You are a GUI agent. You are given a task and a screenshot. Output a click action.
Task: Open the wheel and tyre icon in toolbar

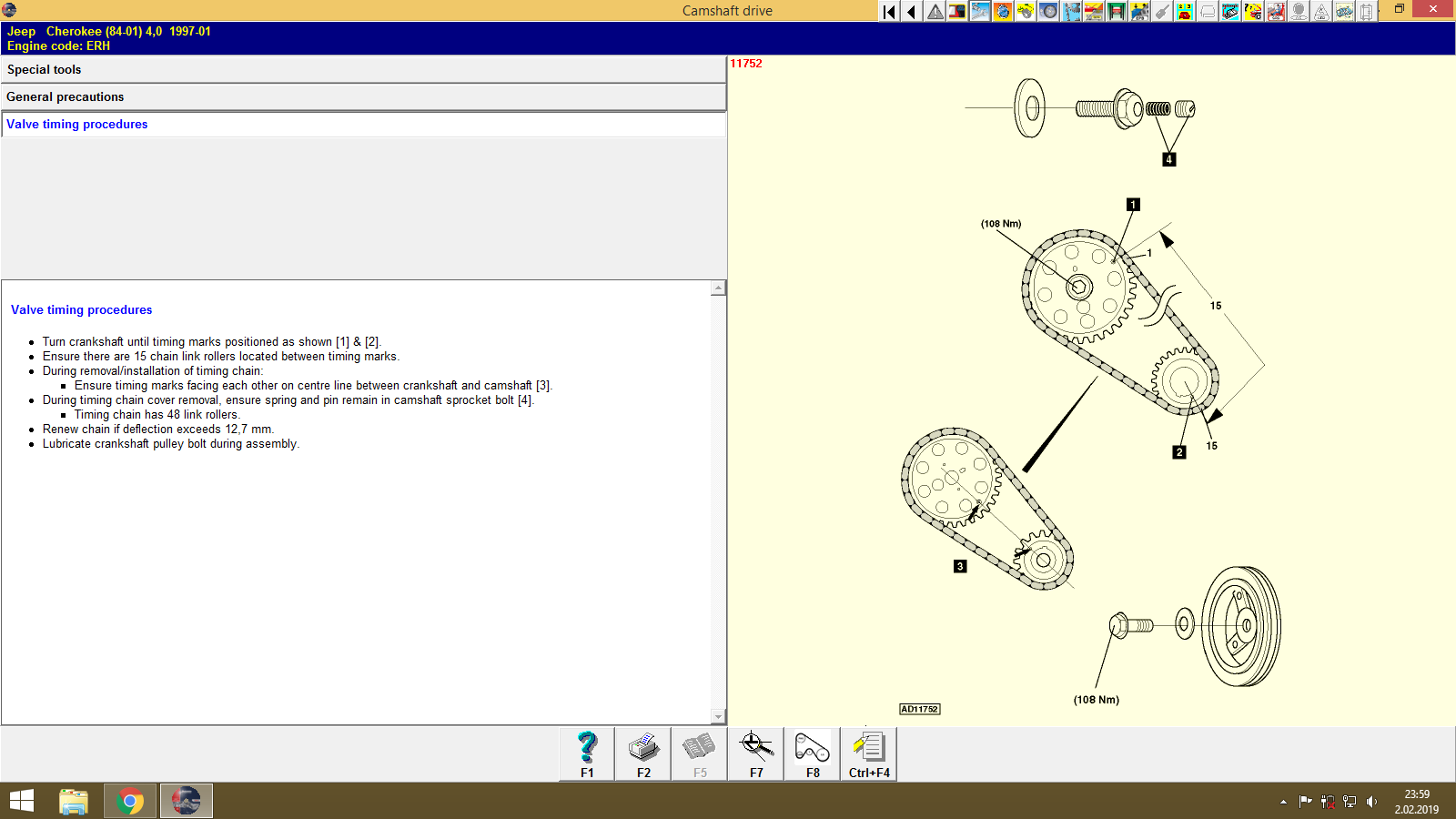point(1047,11)
